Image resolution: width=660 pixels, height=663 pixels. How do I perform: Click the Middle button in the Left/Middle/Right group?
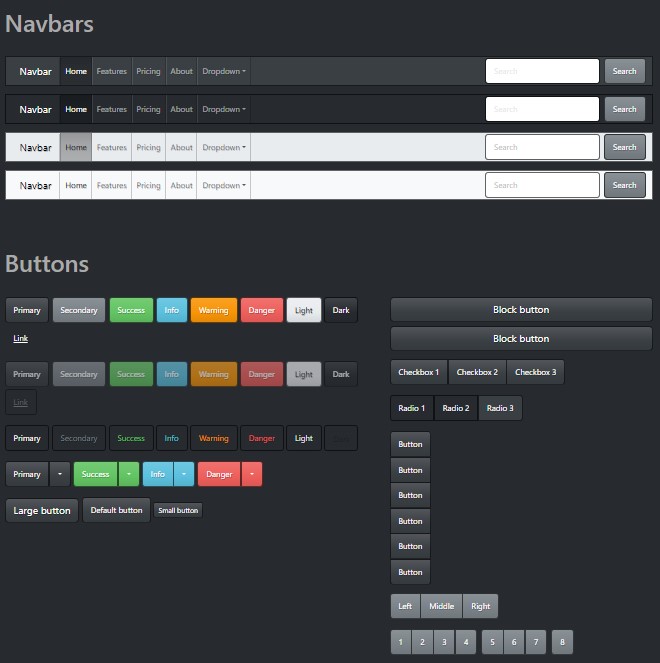click(441, 606)
